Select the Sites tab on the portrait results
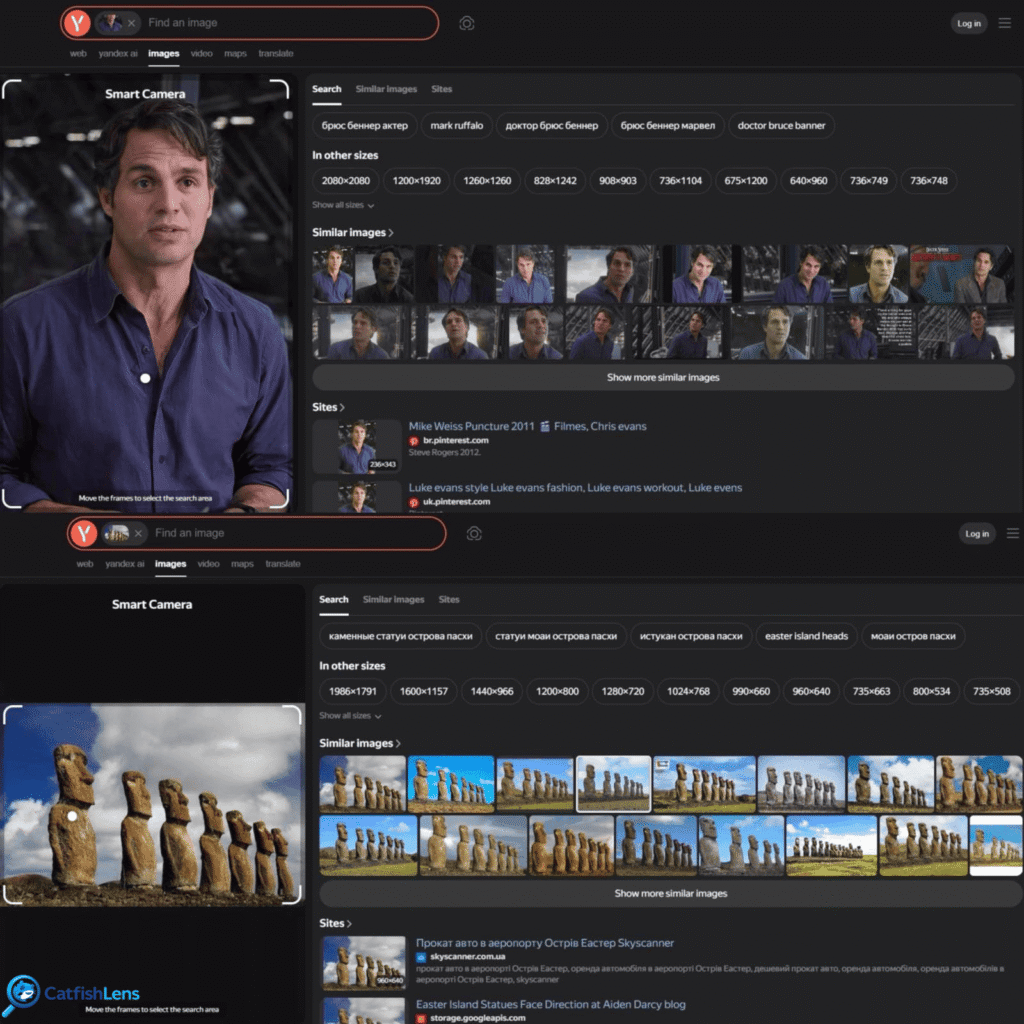The width and height of the screenshot is (1024, 1024). click(x=441, y=89)
